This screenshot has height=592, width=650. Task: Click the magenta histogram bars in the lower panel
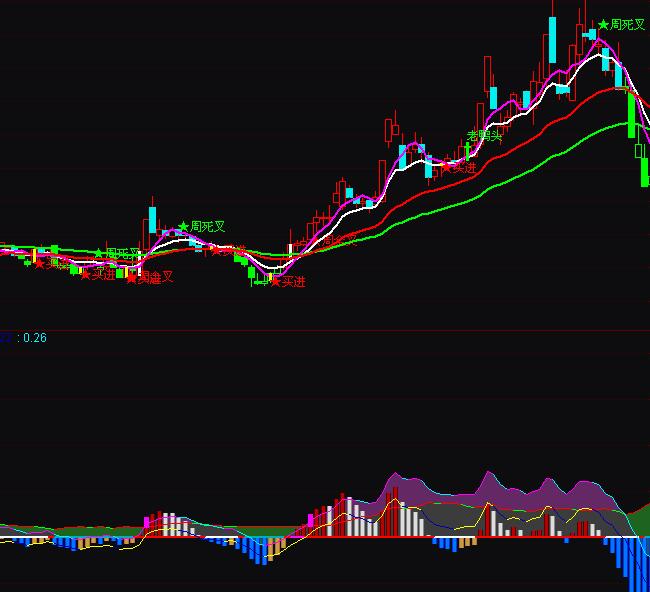[150, 522]
